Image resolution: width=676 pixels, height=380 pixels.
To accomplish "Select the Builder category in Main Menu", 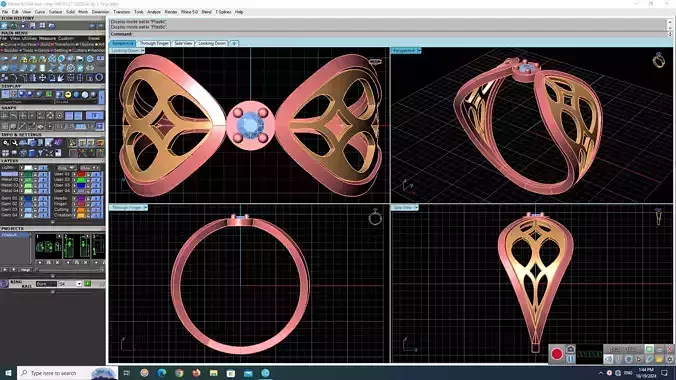I will coord(10,50).
